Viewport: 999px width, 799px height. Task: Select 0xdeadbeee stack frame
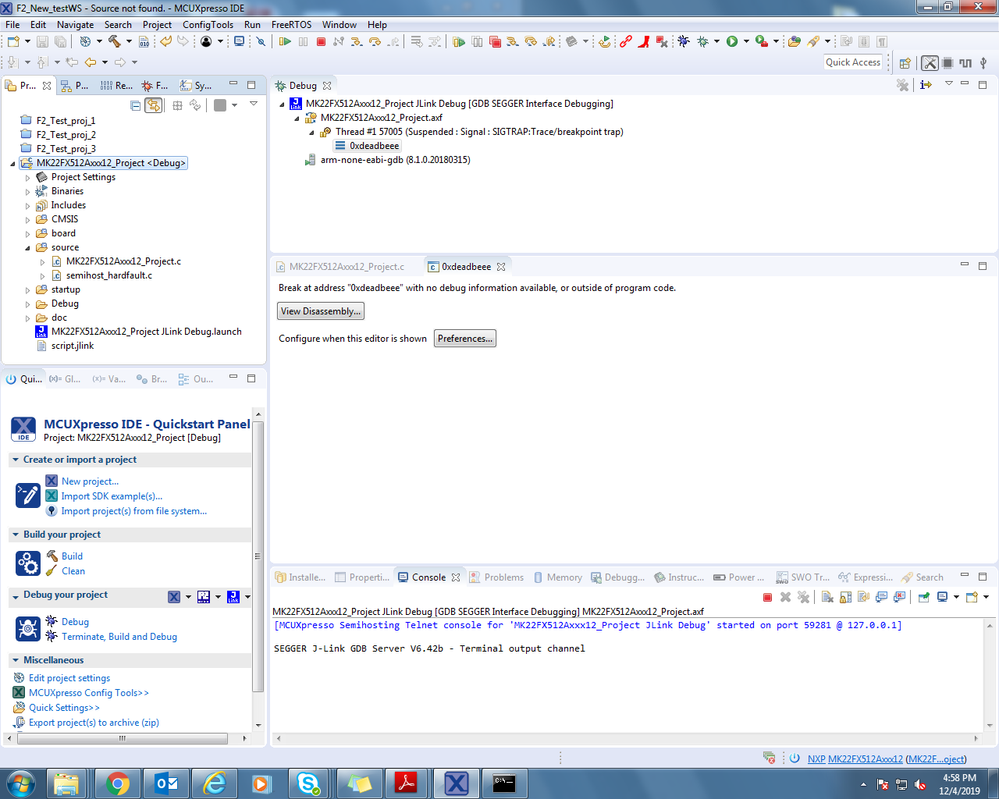coord(374,146)
